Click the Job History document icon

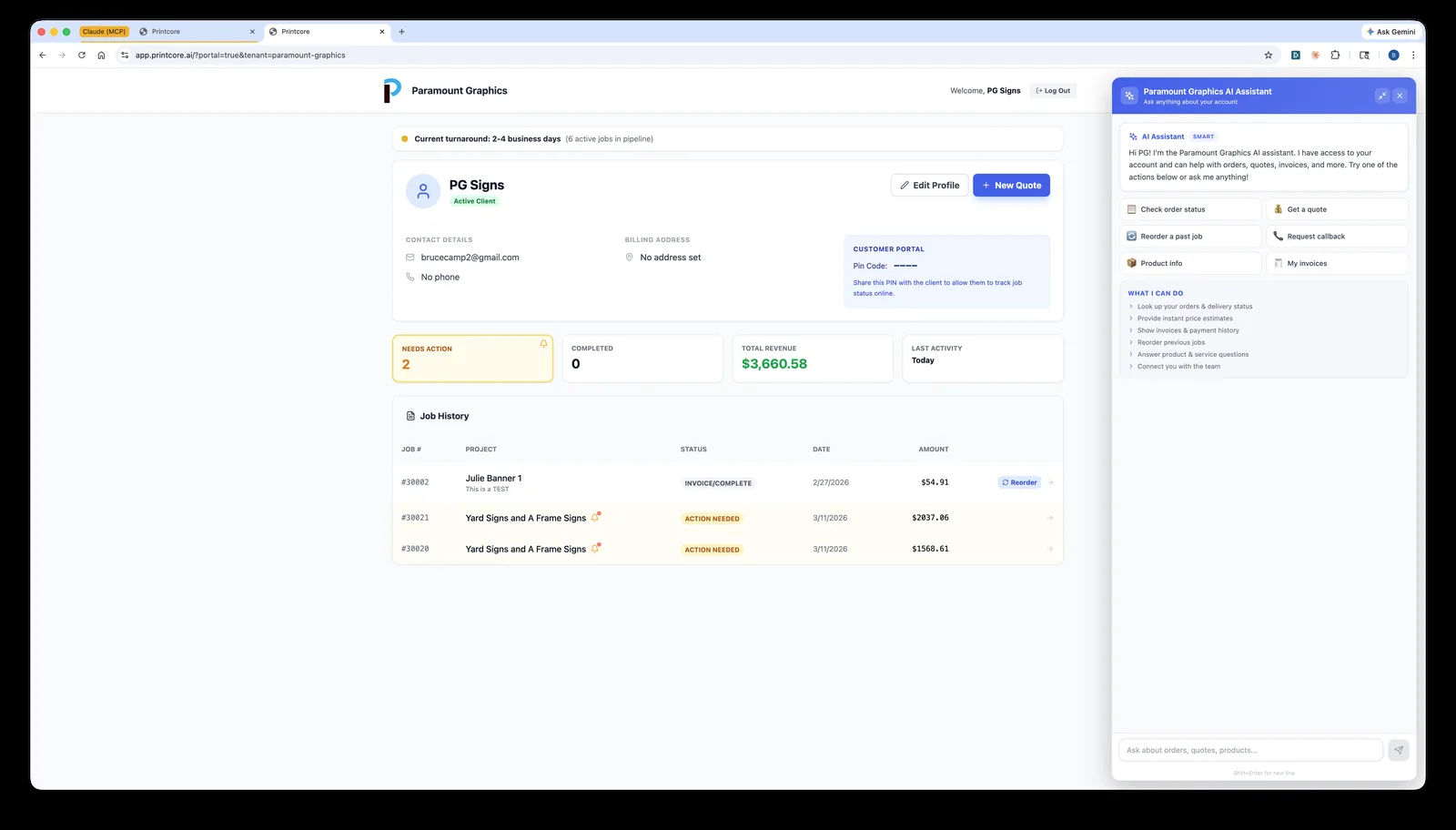coord(410,416)
